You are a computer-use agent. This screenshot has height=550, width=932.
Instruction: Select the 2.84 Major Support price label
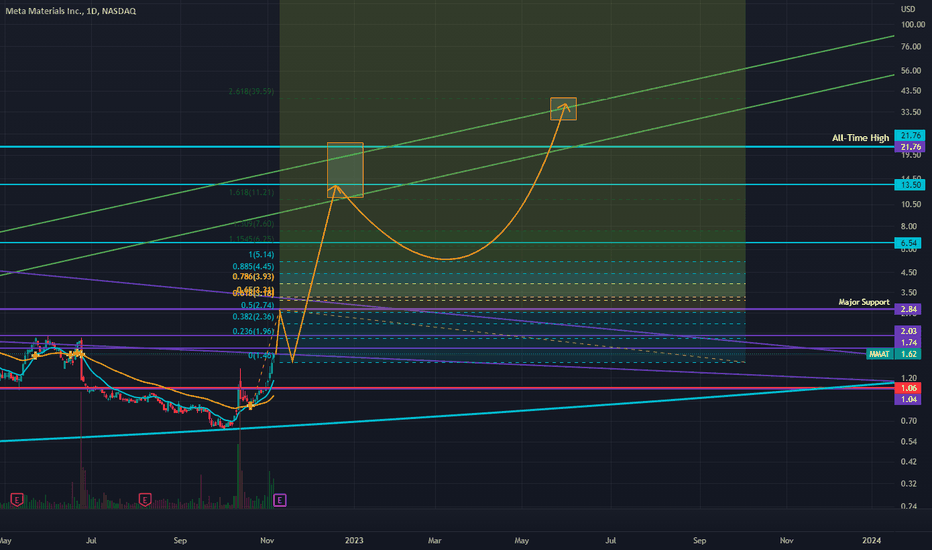pos(908,309)
